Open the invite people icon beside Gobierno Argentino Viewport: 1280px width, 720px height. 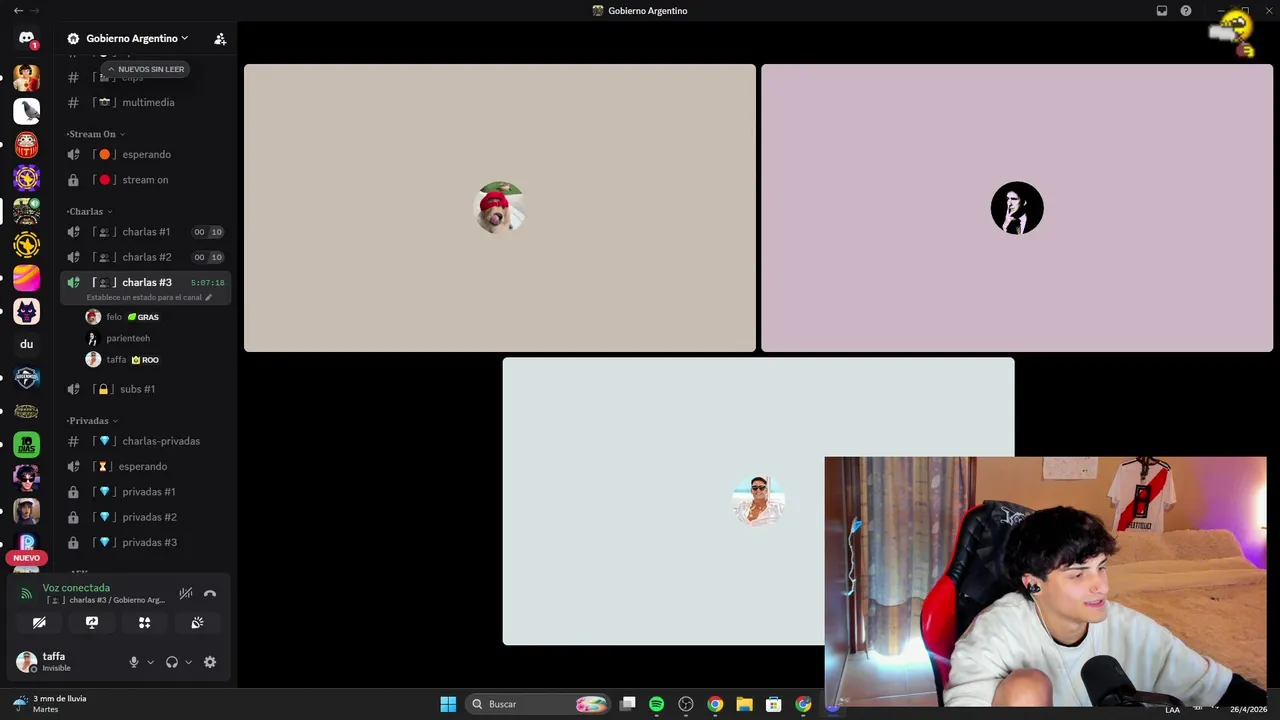coord(220,39)
